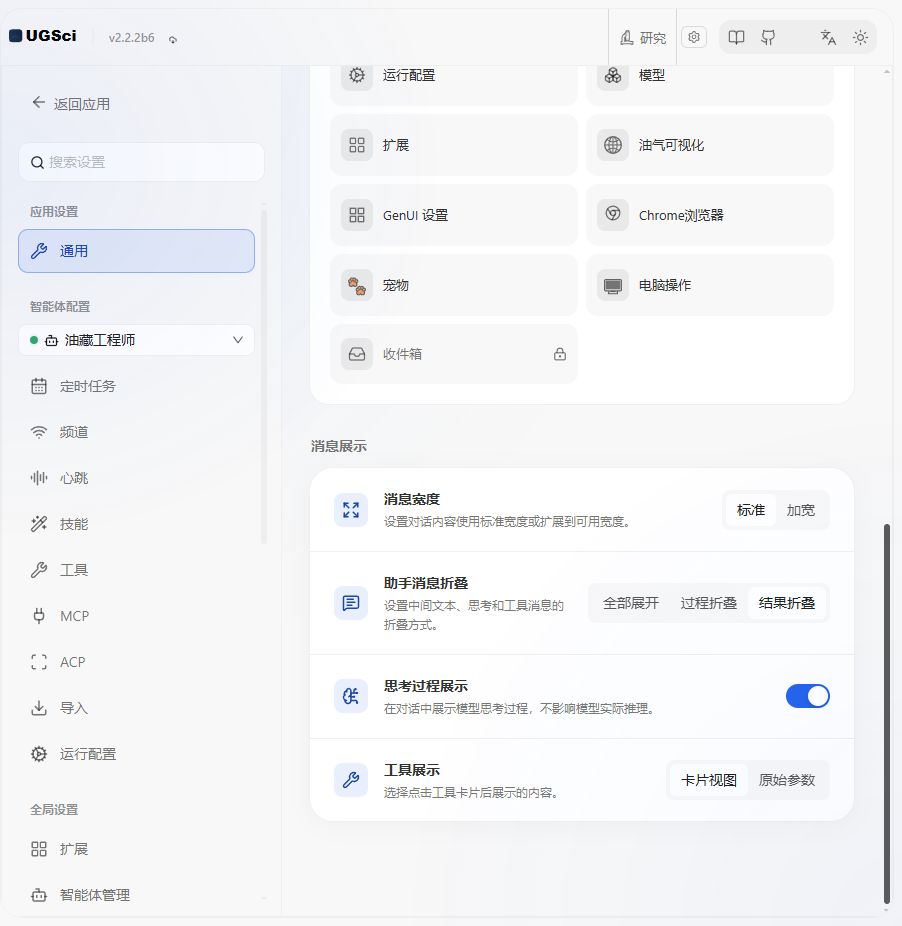Click the lock icon on 收件箱
The height and width of the screenshot is (926, 902).
[x=560, y=354]
